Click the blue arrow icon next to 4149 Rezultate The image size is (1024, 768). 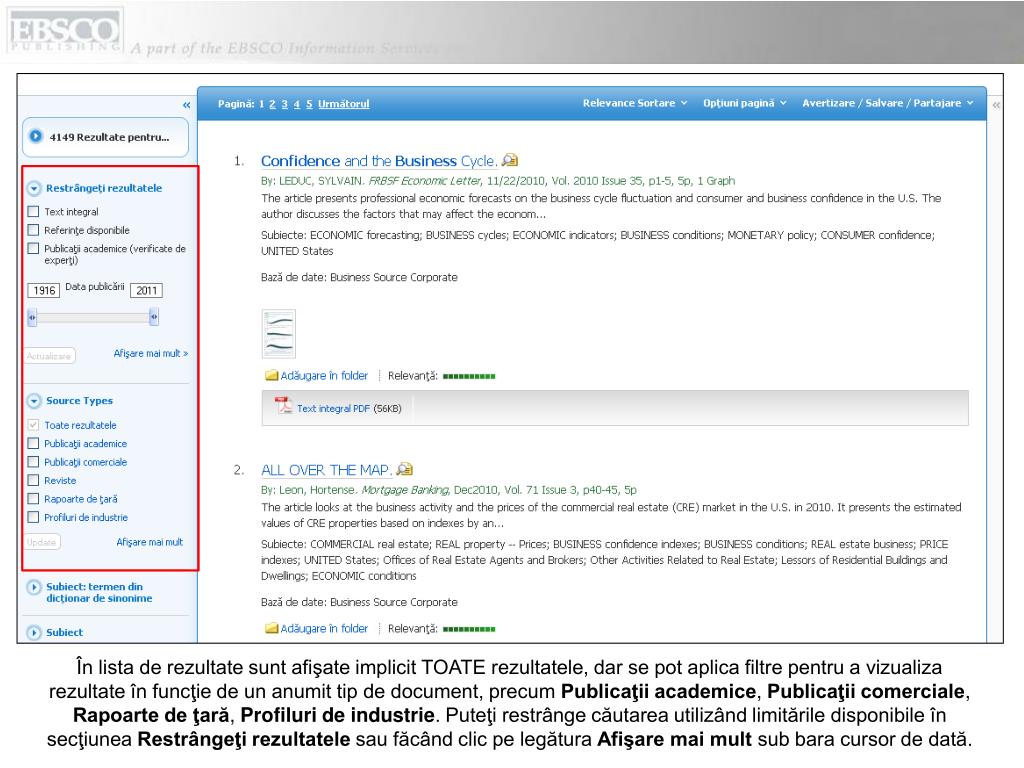coord(36,136)
